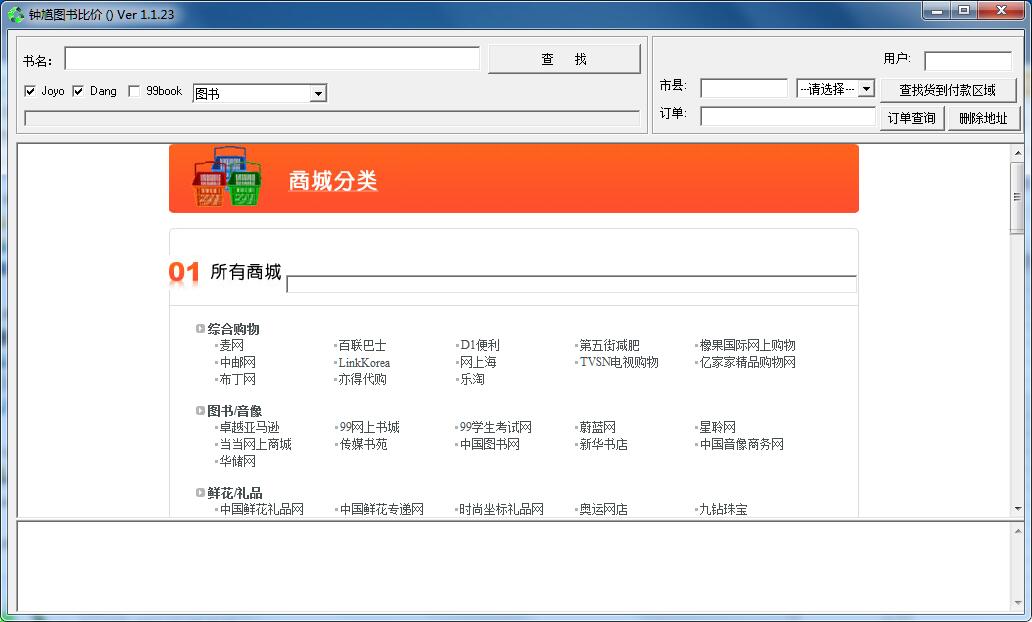Click the orange 01 section number
1032x622 pixels.
184,271
